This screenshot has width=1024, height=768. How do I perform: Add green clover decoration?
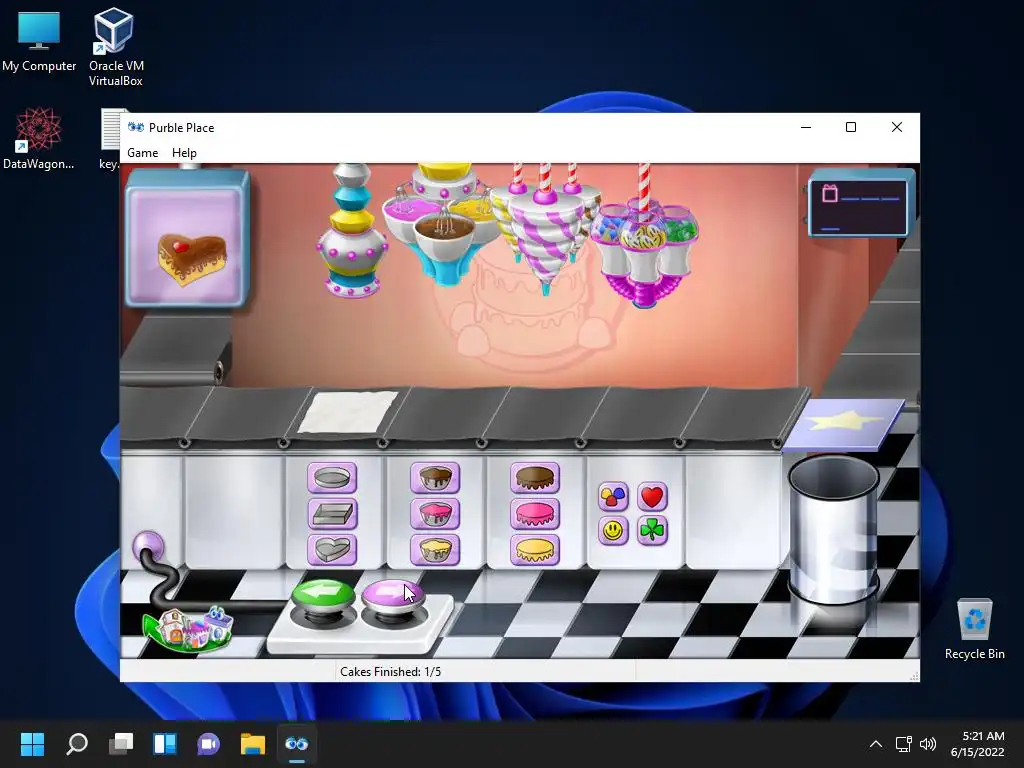pyautogui.click(x=652, y=530)
